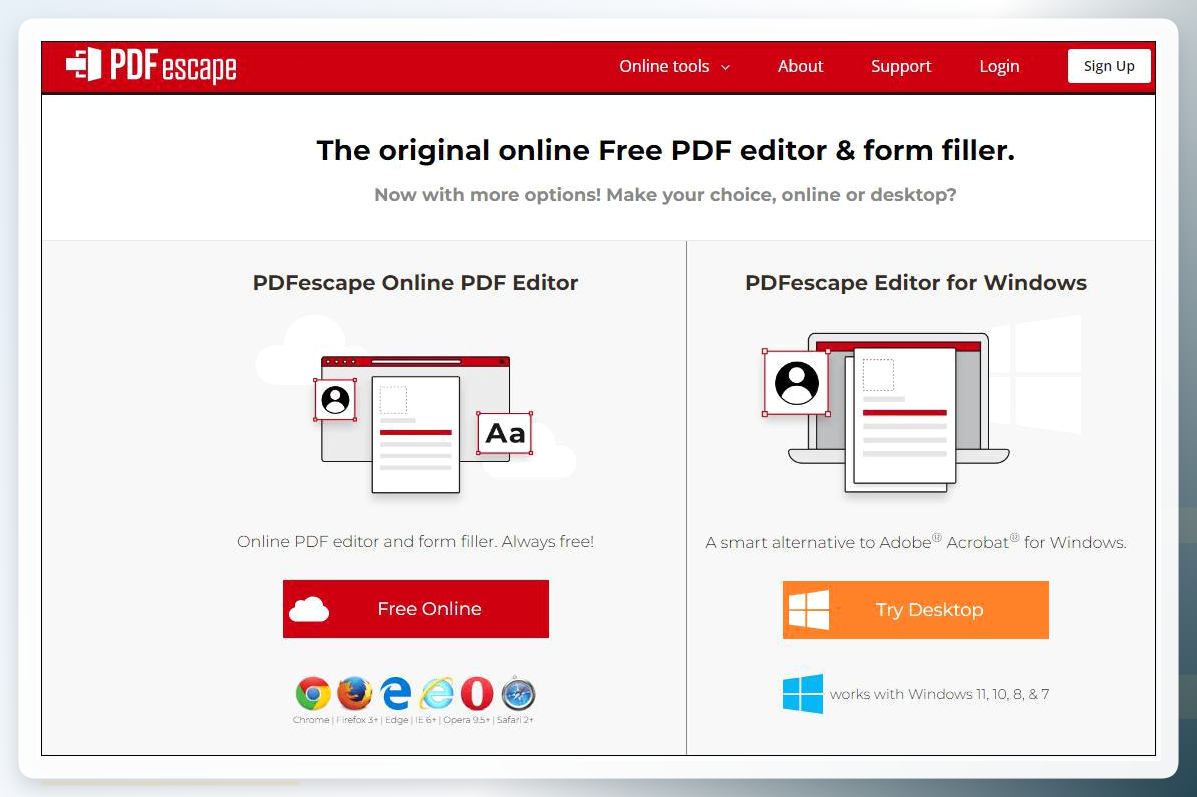Click the 'Now with more options!' subheading
1197x797 pixels.
point(665,195)
